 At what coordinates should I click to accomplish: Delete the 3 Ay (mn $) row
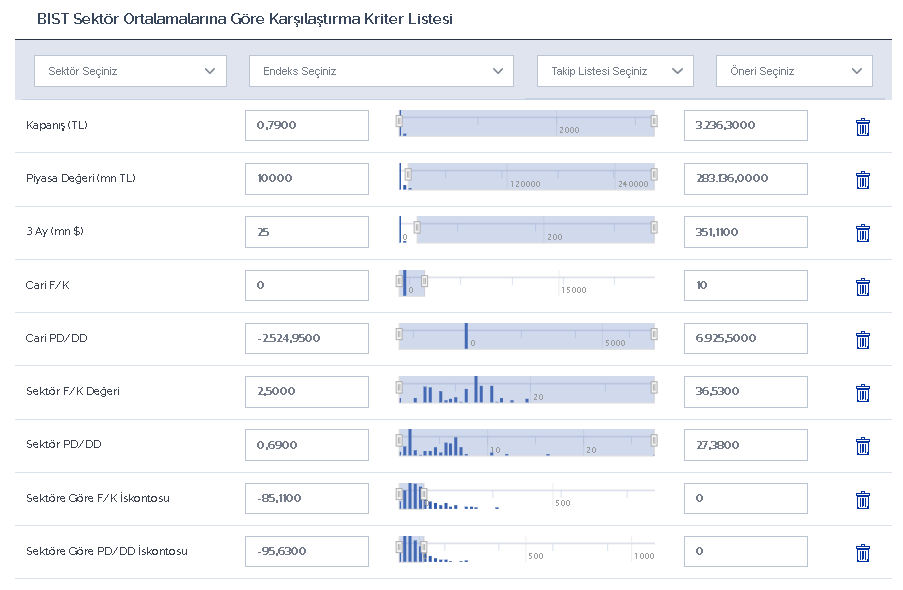(x=862, y=233)
